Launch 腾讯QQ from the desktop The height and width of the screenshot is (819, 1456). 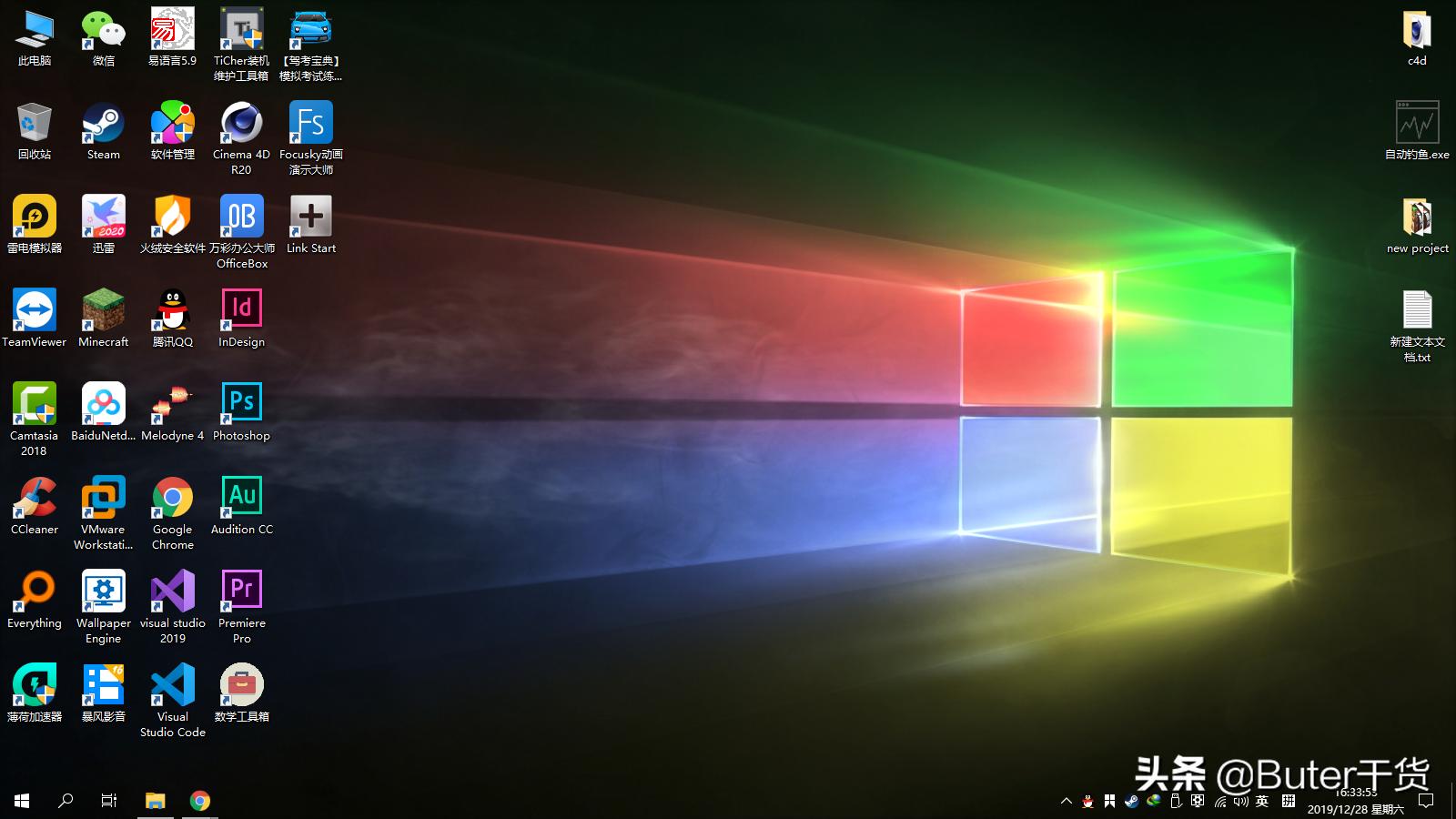point(171,311)
